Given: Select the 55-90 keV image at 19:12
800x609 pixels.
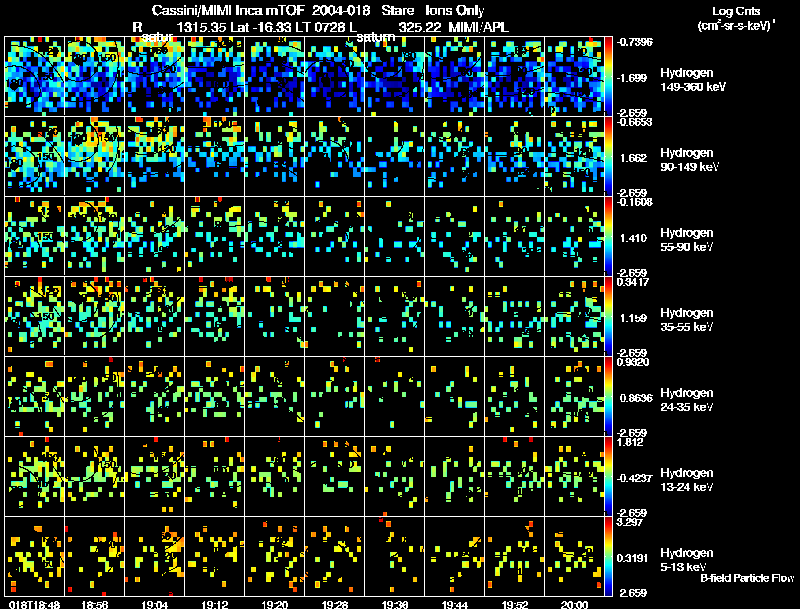Looking at the screenshot, I should (214, 236).
